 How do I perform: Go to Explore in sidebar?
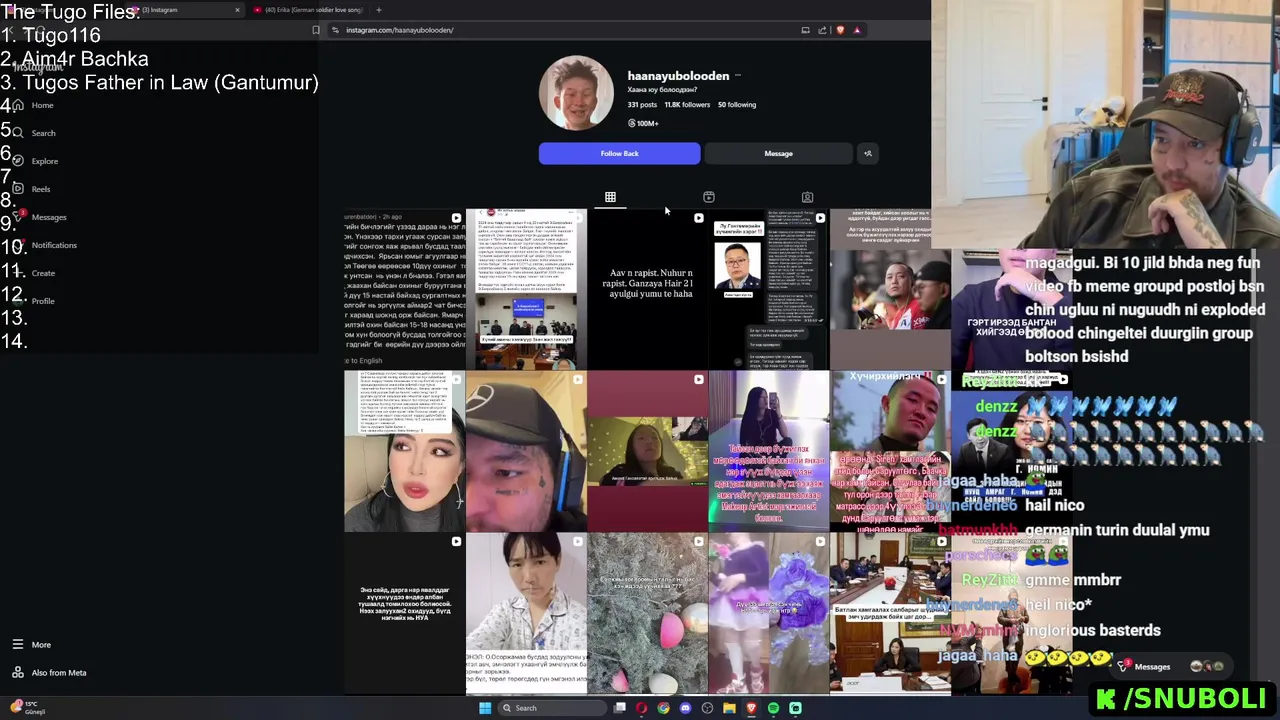[x=35, y=161]
